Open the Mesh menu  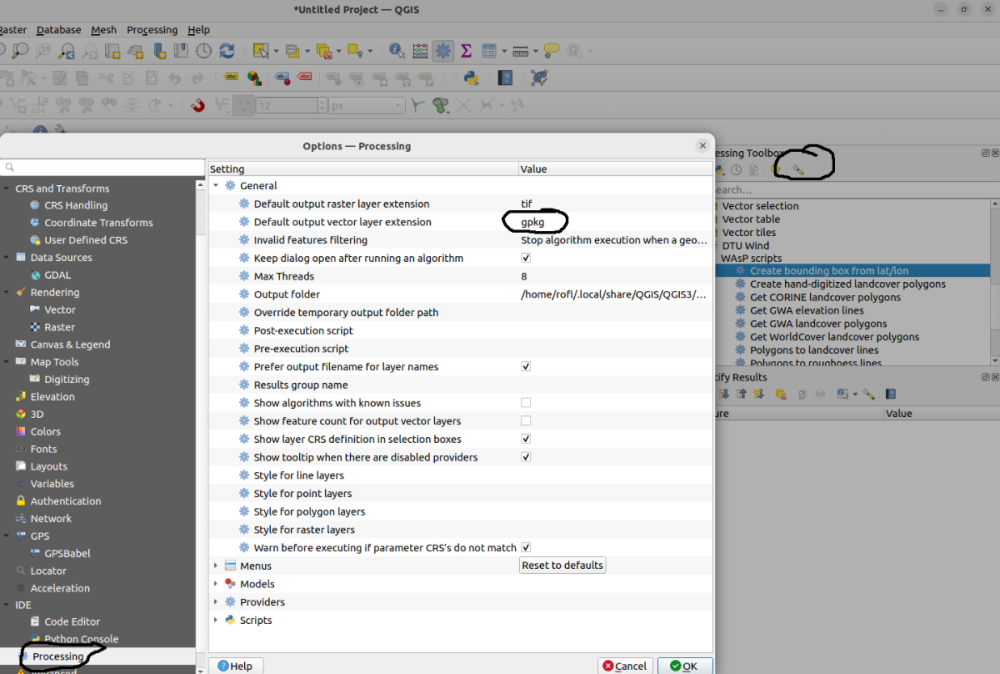[103, 30]
